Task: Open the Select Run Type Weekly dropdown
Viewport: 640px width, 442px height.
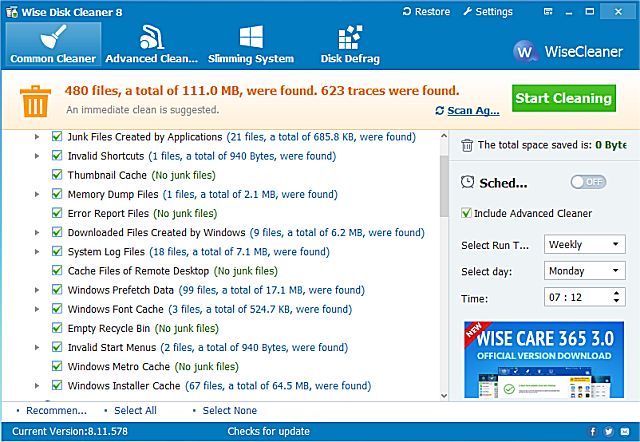Action: click(584, 244)
